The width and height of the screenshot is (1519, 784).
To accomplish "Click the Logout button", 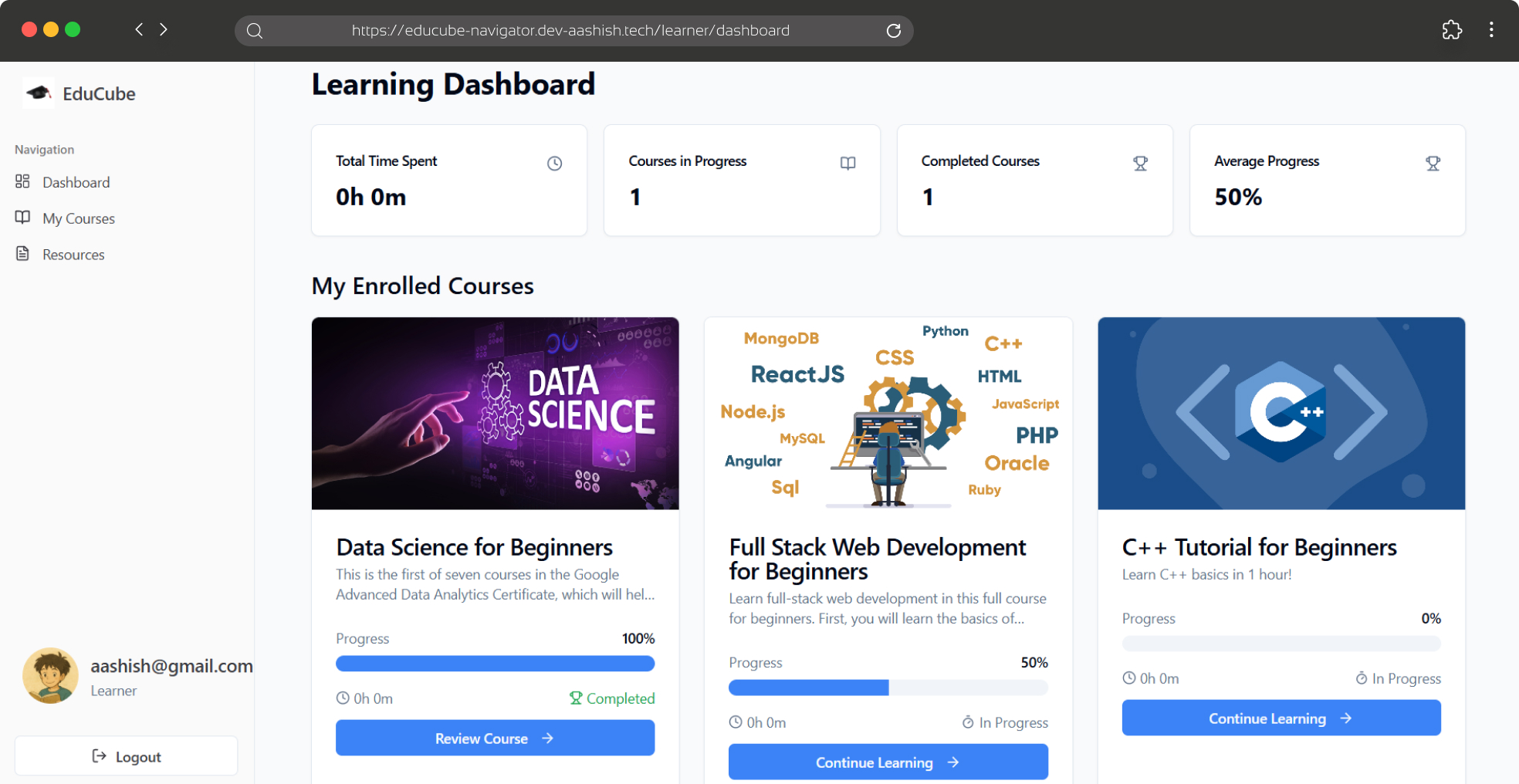I will pyautogui.click(x=126, y=756).
